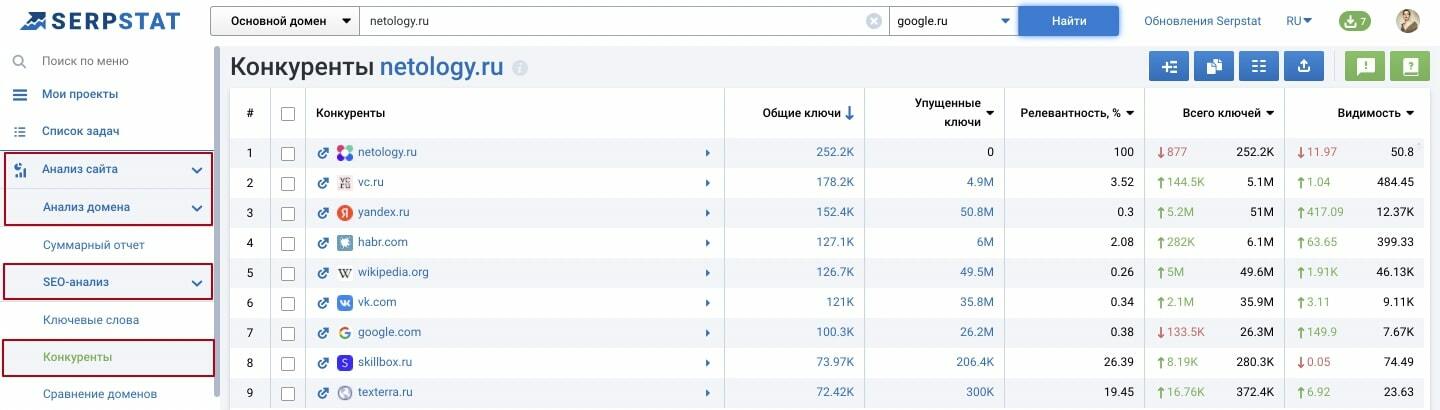Open the user avatar profile menu
This screenshot has height=410, width=1440.
tap(1408, 21)
